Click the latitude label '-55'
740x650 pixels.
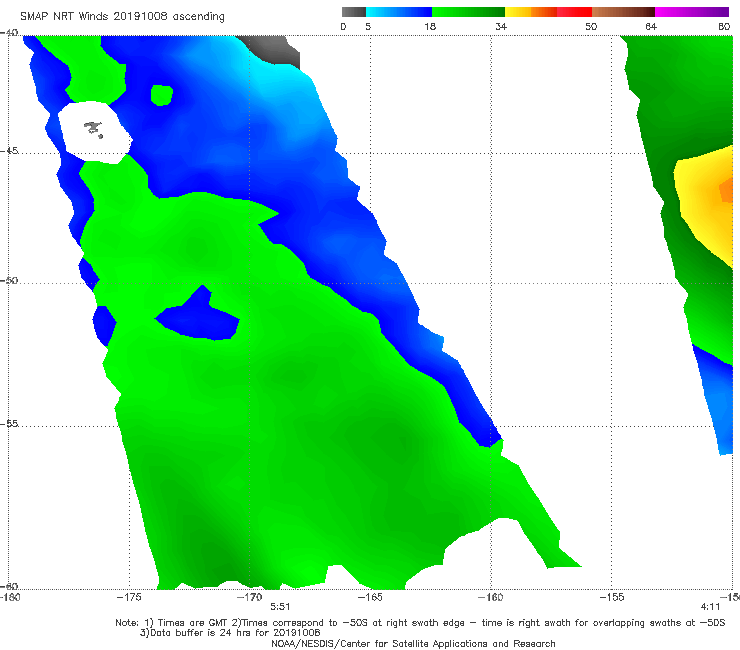click(x=9, y=423)
